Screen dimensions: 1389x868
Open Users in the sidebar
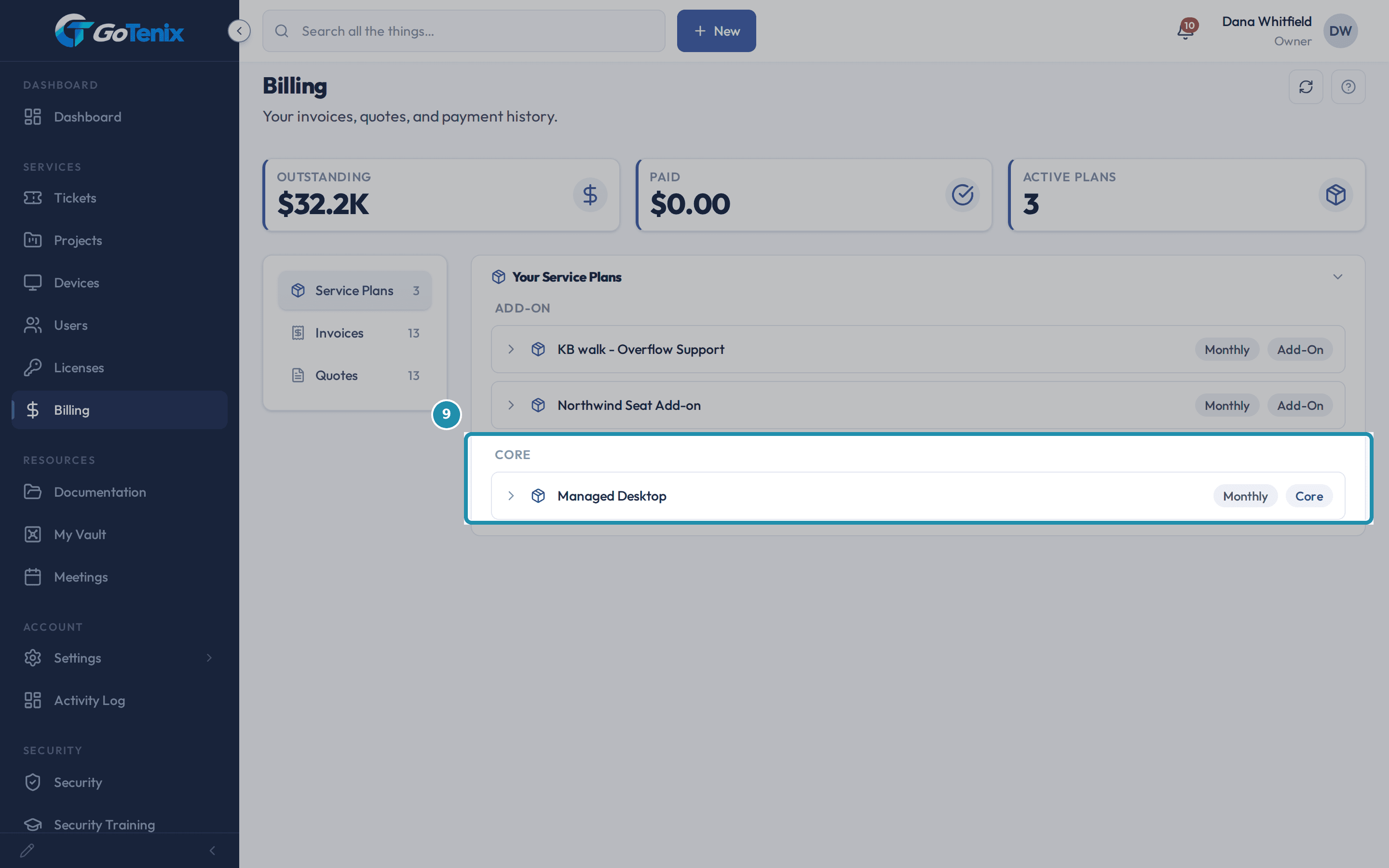coord(120,325)
